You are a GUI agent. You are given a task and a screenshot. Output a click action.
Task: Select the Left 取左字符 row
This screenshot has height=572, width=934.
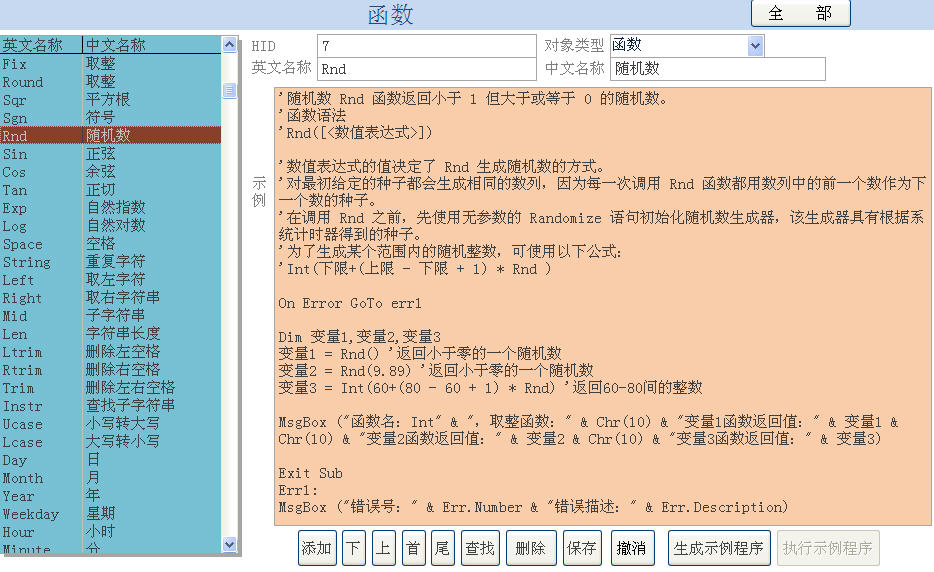[110, 279]
